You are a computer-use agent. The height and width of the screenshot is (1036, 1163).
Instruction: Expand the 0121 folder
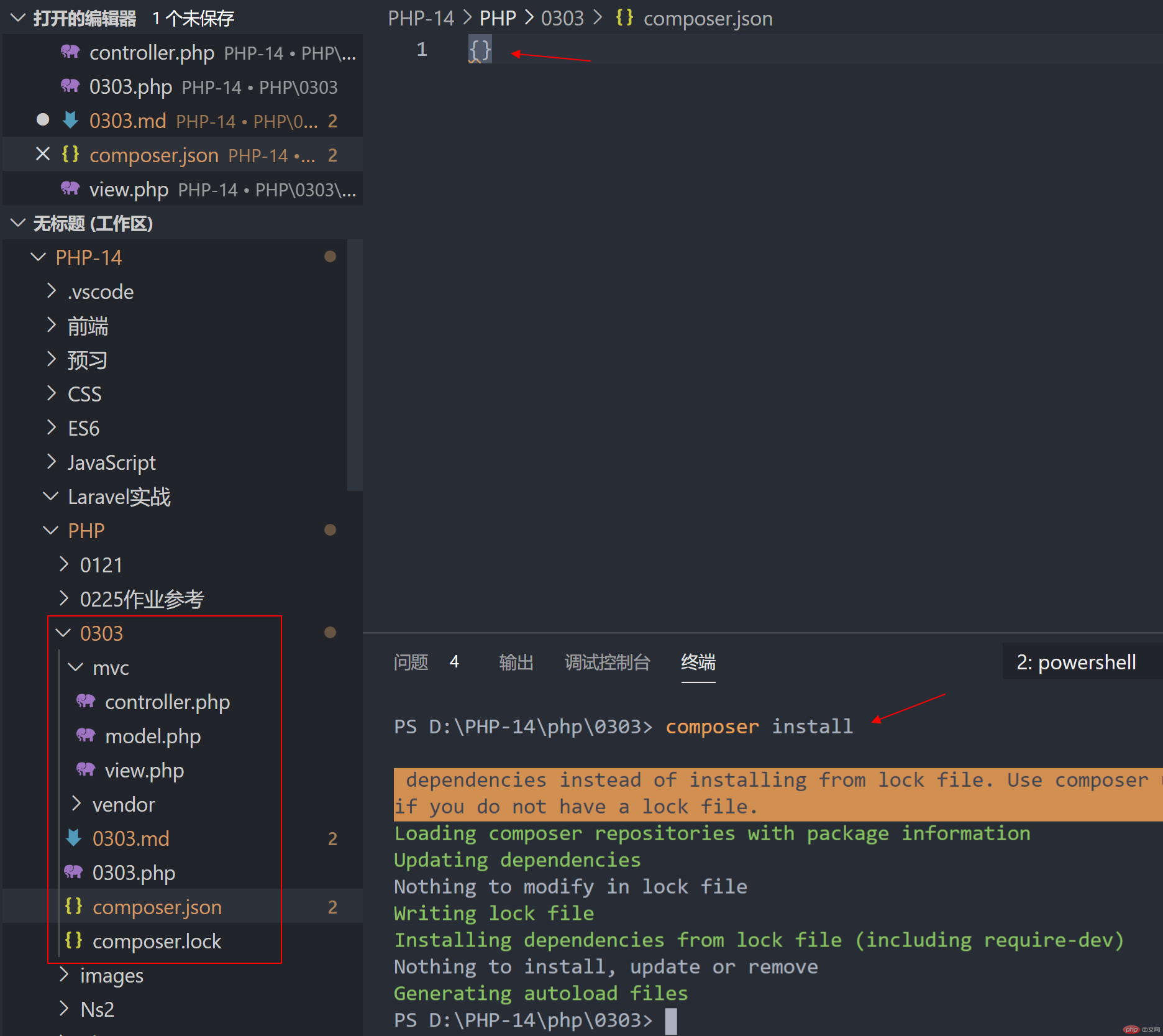point(63,565)
